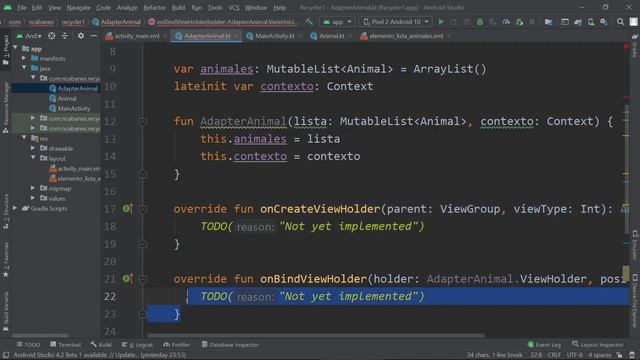Hide the Project panel with minus icon
Viewport: 640px width, 360px height.
(x=93, y=36)
